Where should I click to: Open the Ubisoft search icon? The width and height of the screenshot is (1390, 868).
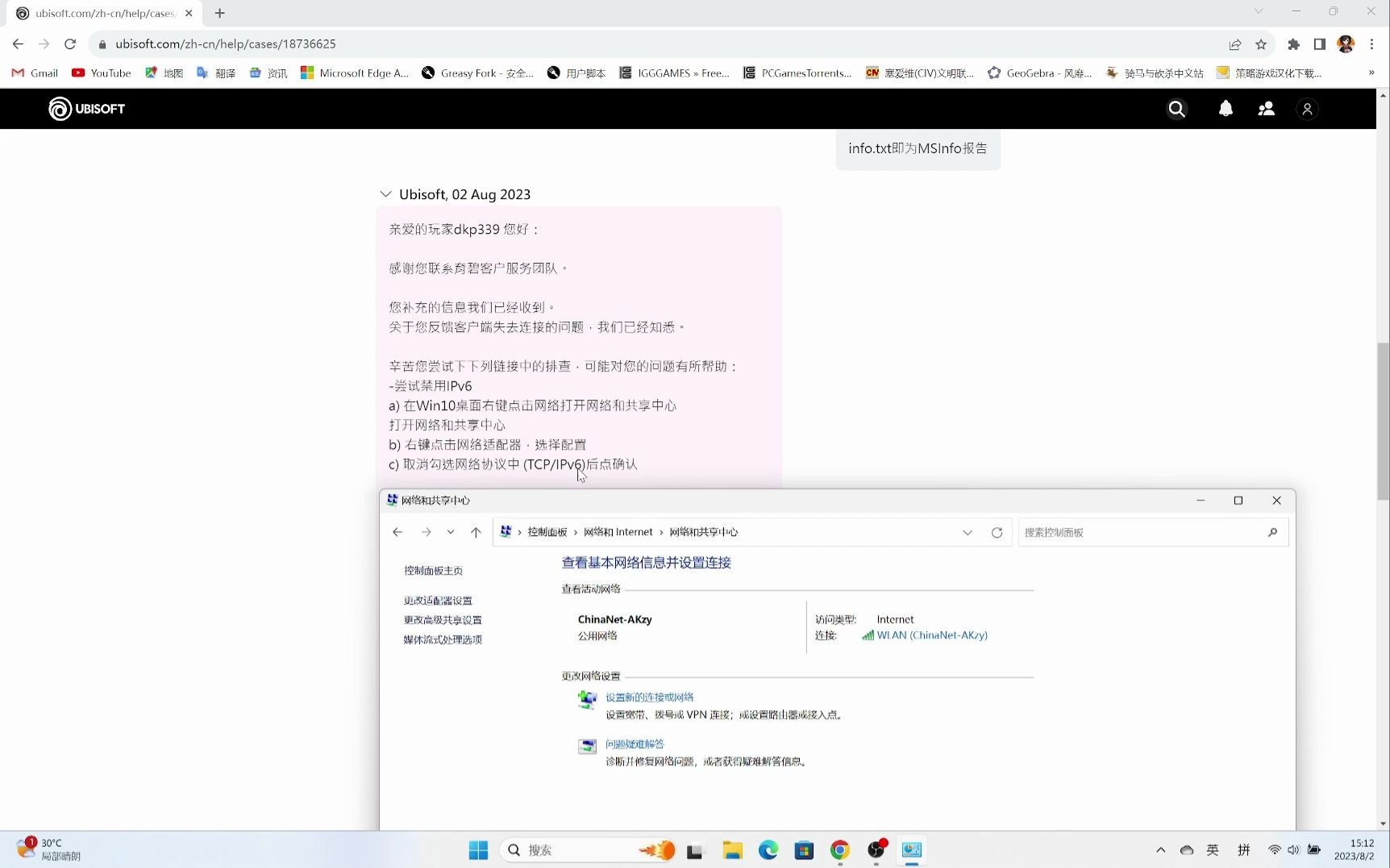pos(1176,109)
